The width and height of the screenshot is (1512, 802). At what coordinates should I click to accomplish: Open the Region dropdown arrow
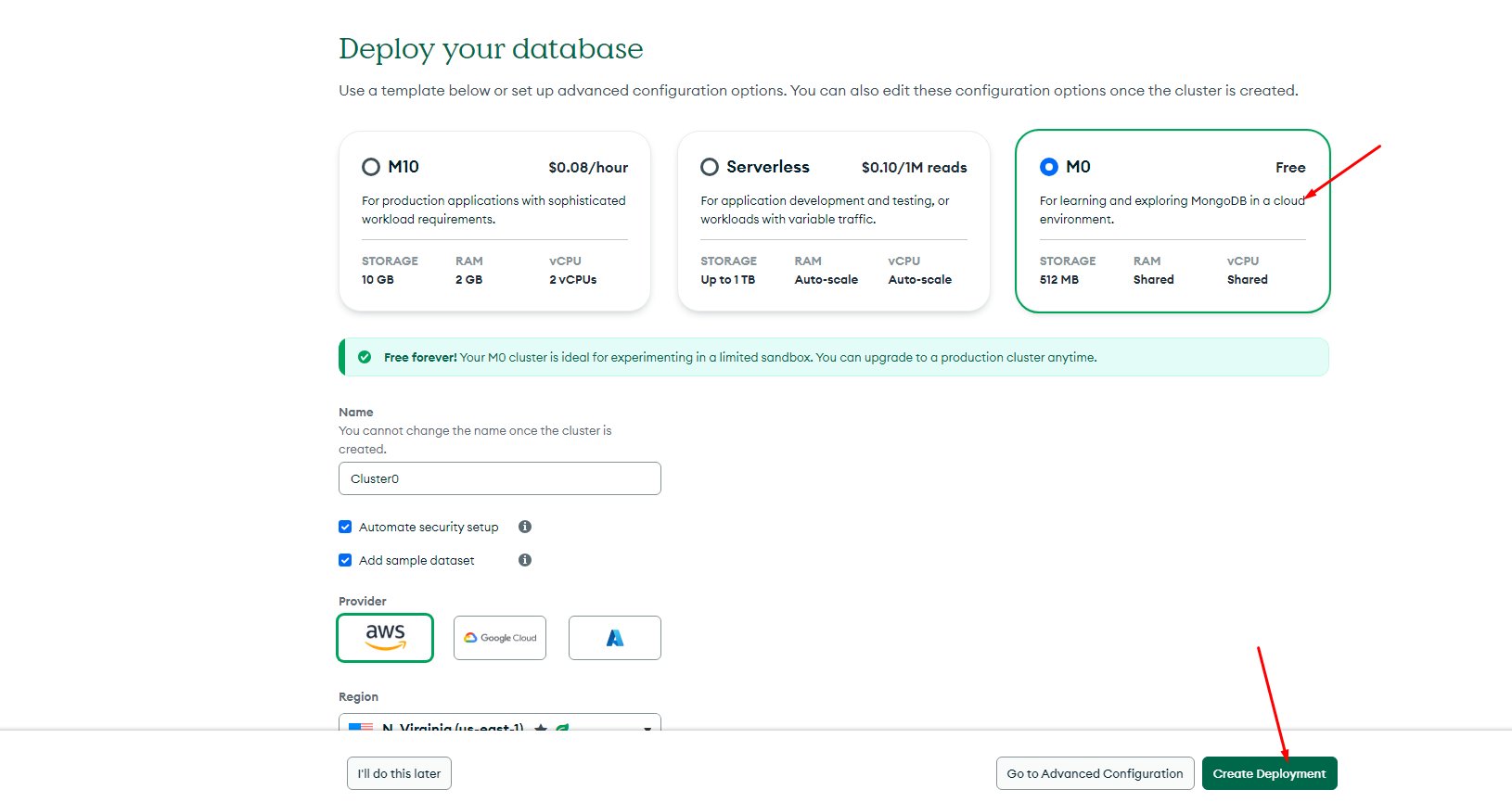(647, 729)
